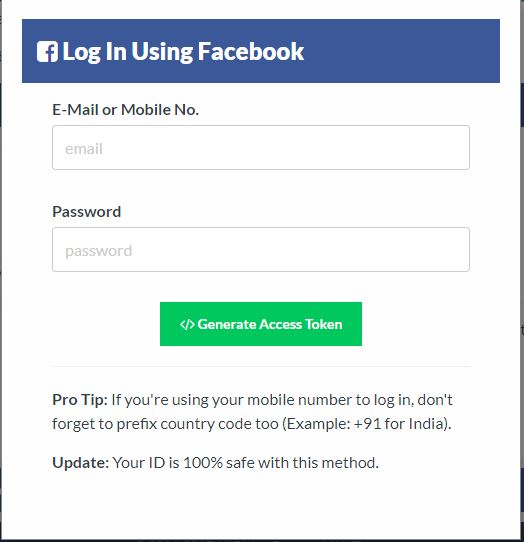Focus the email input field
Viewport: 524px width, 542px height.
click(x=261, y=148)
